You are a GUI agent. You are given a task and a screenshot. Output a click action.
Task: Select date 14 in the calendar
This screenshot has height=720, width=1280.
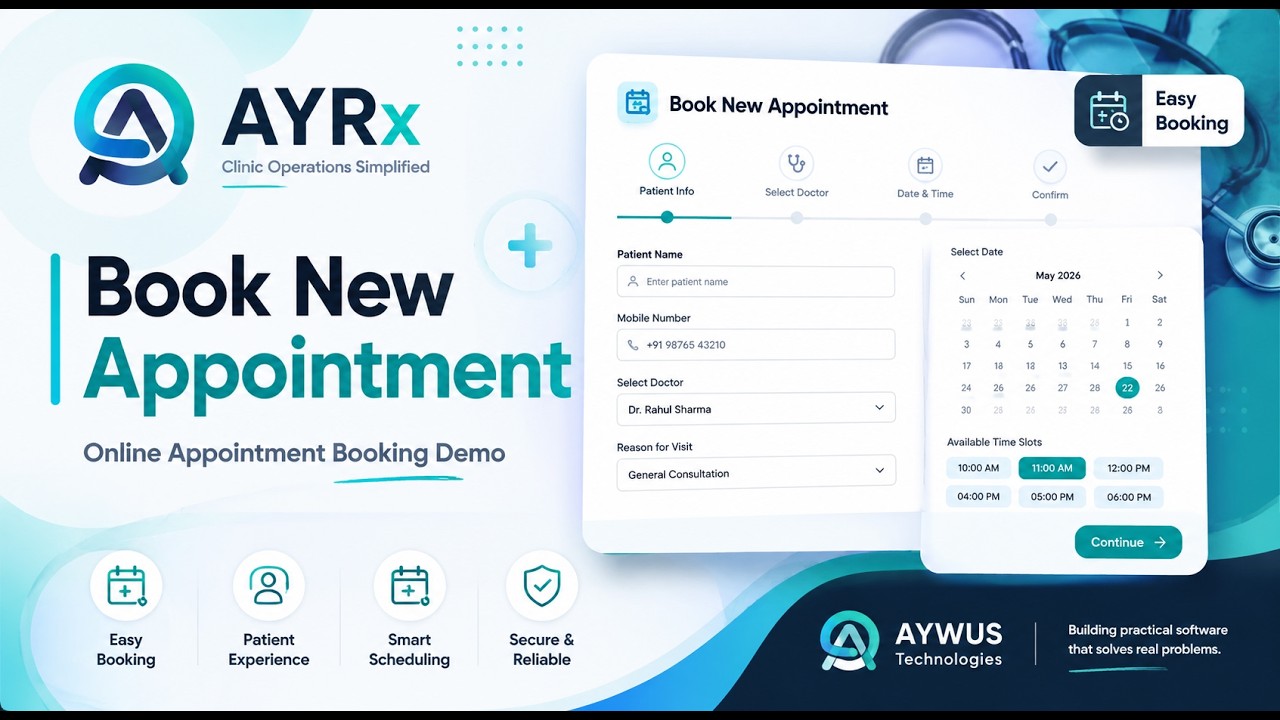1095,366
